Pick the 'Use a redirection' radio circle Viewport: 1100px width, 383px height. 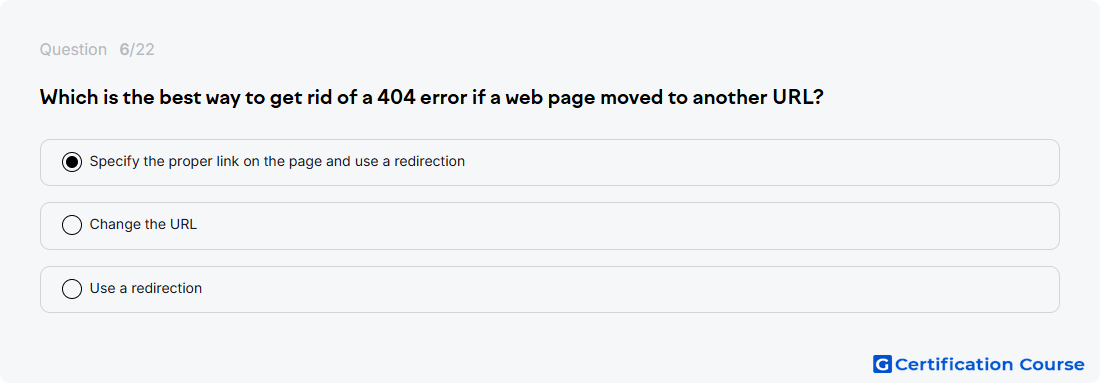(72, 288)
